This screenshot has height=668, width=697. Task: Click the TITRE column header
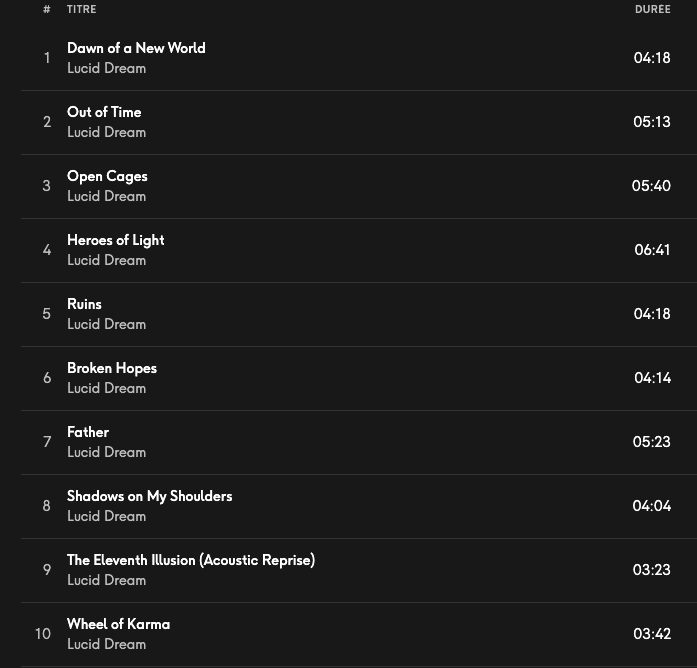[x=82, y=9]
